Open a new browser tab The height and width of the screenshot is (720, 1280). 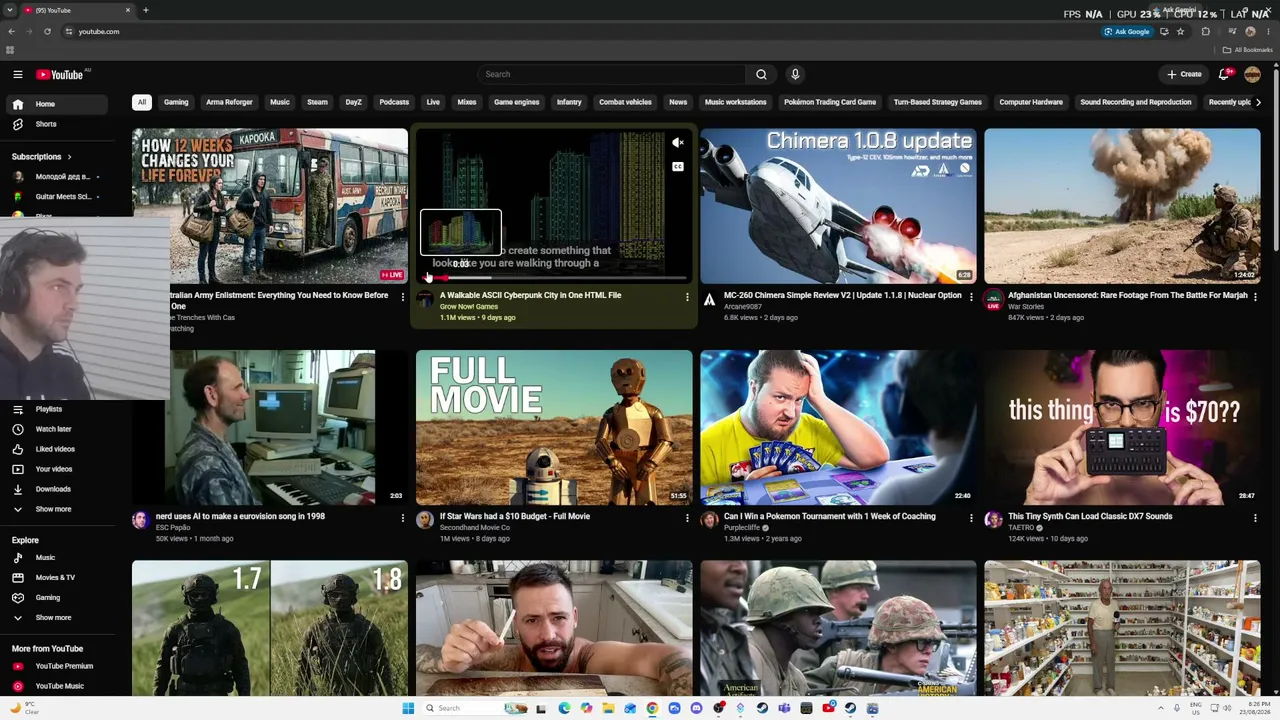tap(145, 10)
